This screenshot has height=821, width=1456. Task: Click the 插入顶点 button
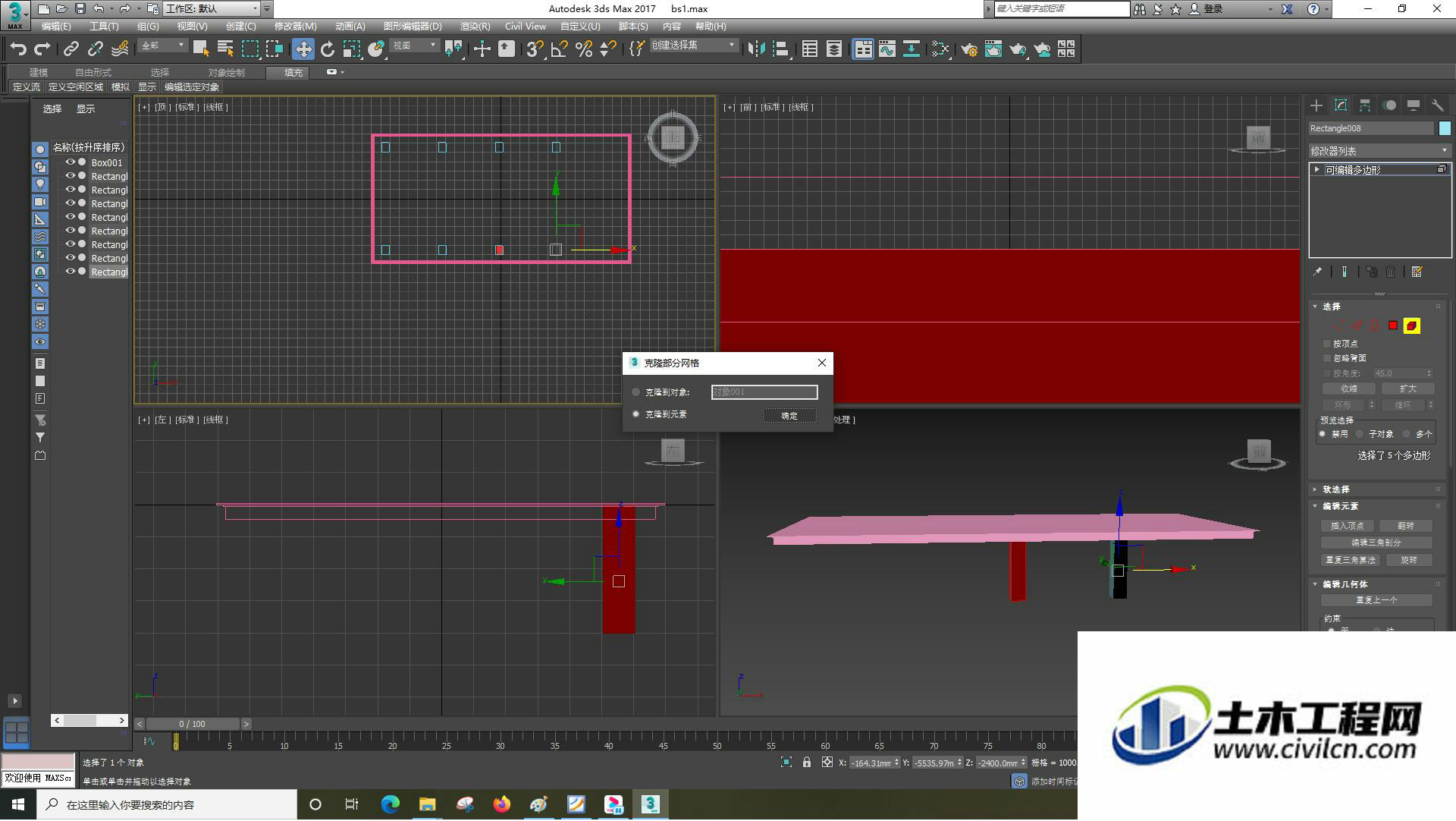coord(1347,526)
